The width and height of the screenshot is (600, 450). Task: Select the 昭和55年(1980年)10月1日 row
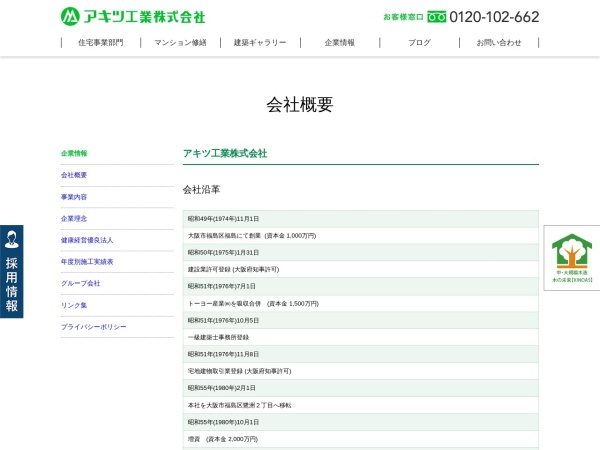pos(361,422)
